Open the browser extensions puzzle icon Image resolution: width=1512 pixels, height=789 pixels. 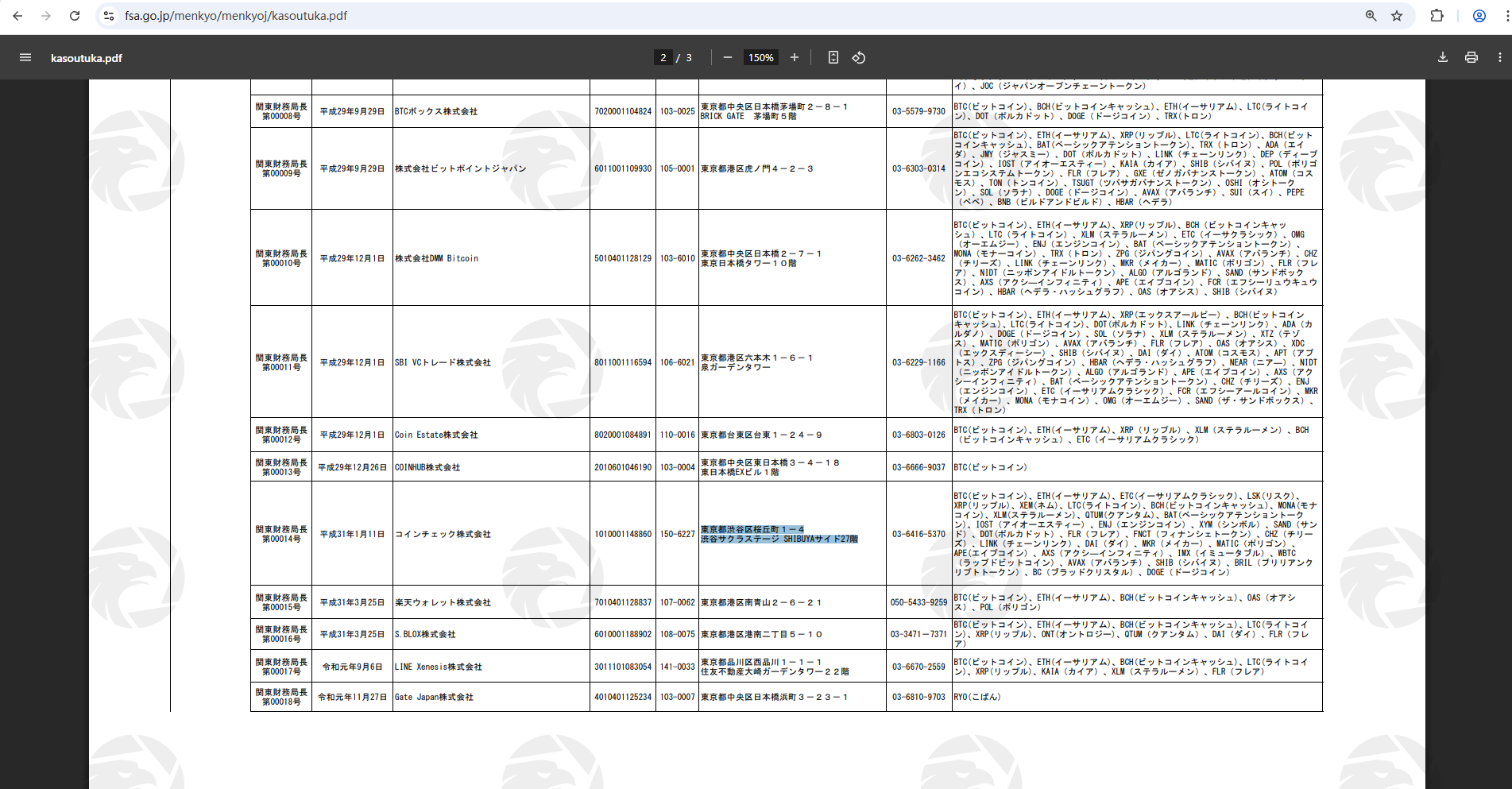coord(1437,16)
